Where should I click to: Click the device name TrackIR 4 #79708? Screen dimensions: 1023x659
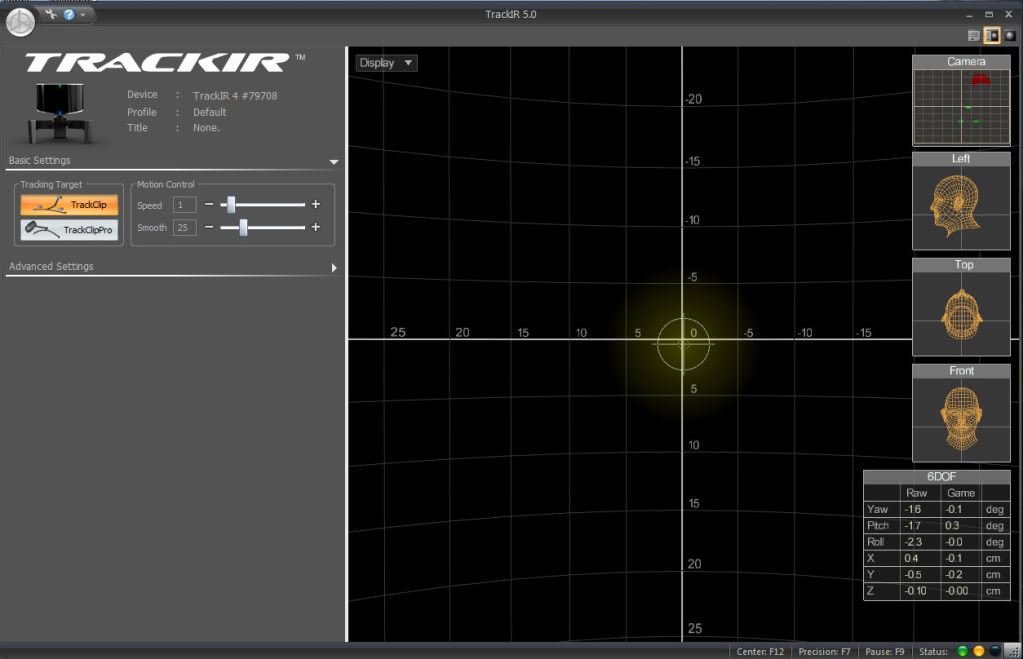[235, 96]
